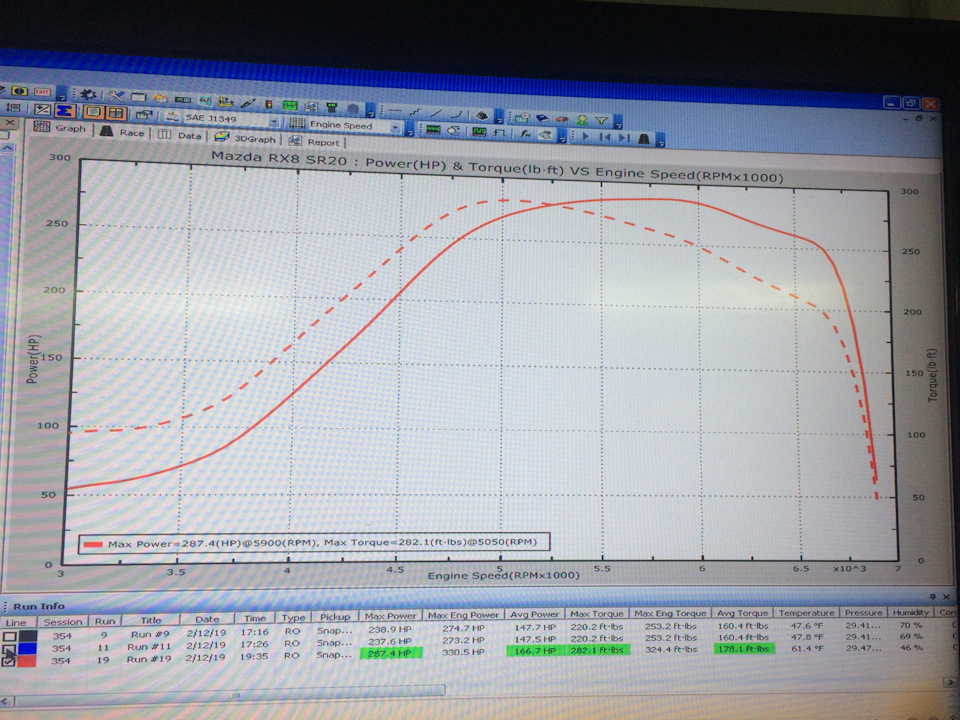Click the filter funnel icon

(x=601, y=121)
